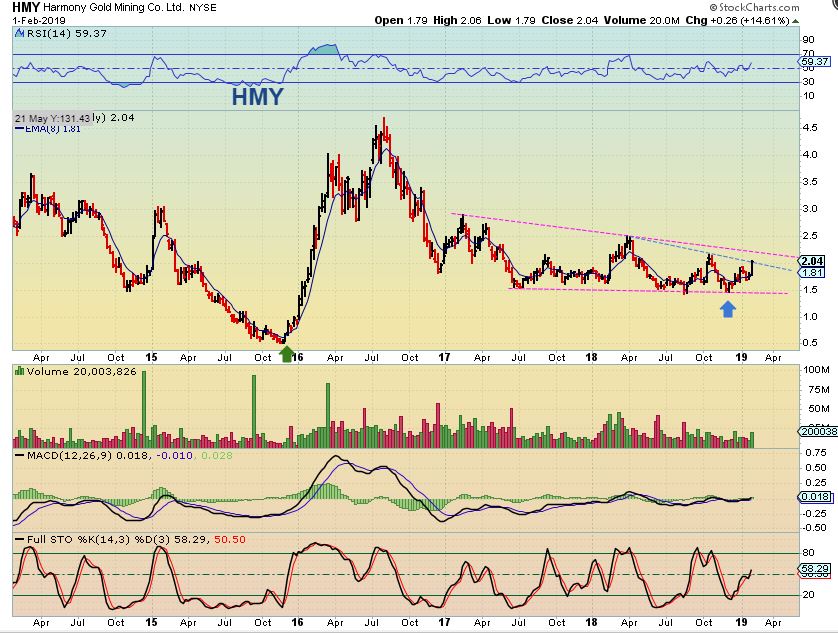Click the 'MACD(12,26,9)' legend label
This screenshot has height=633, width=838.
click(69, 456)
